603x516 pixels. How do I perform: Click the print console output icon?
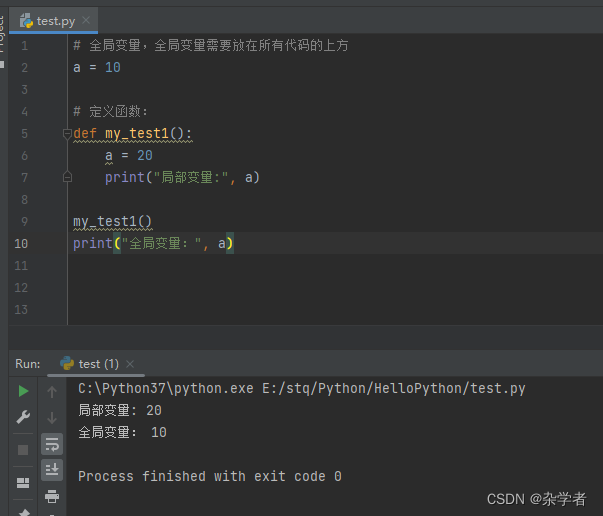(52, 496)
